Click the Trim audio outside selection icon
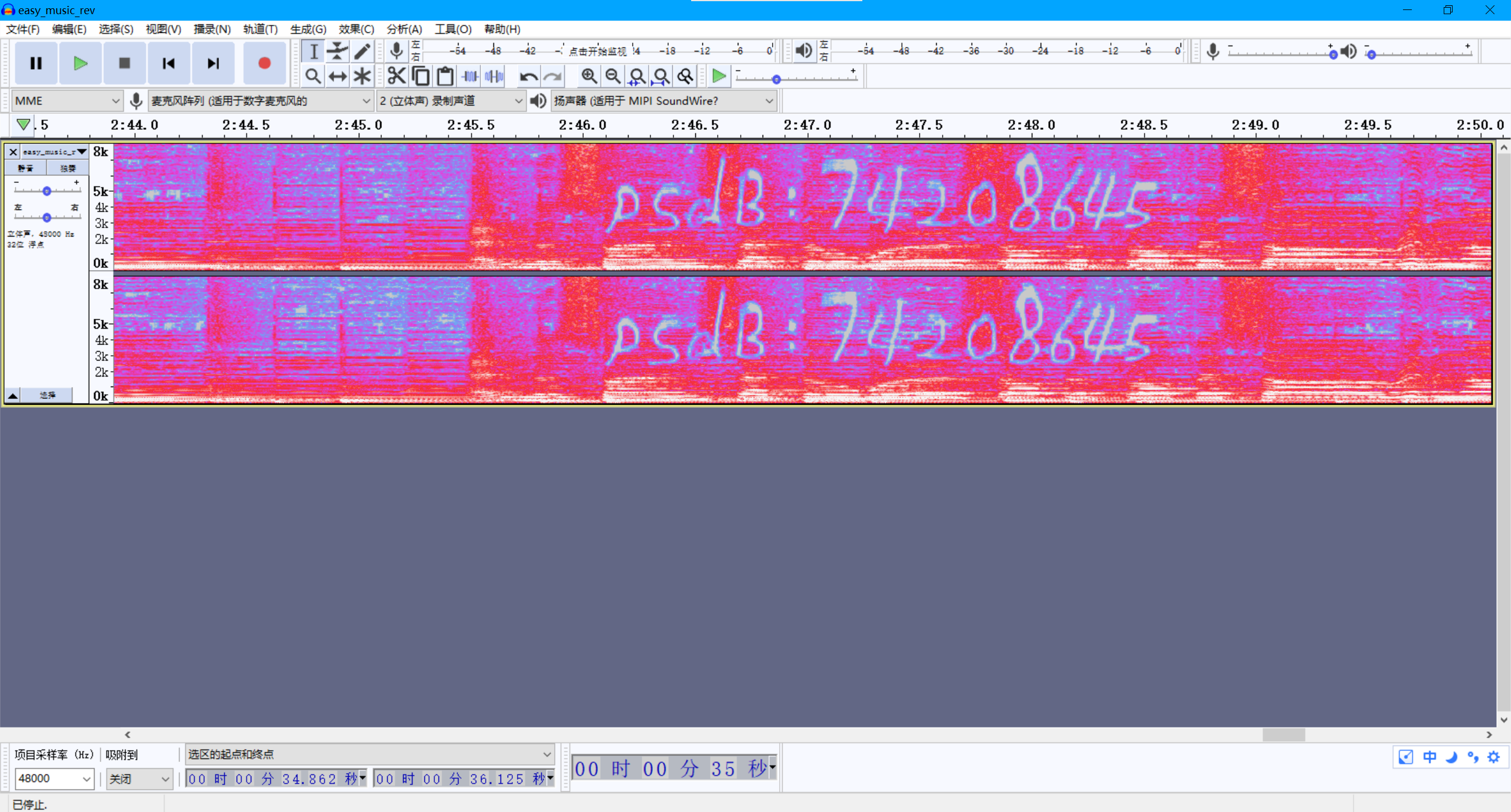Viewport: 1511px width, 812px height. pos(470,76)
